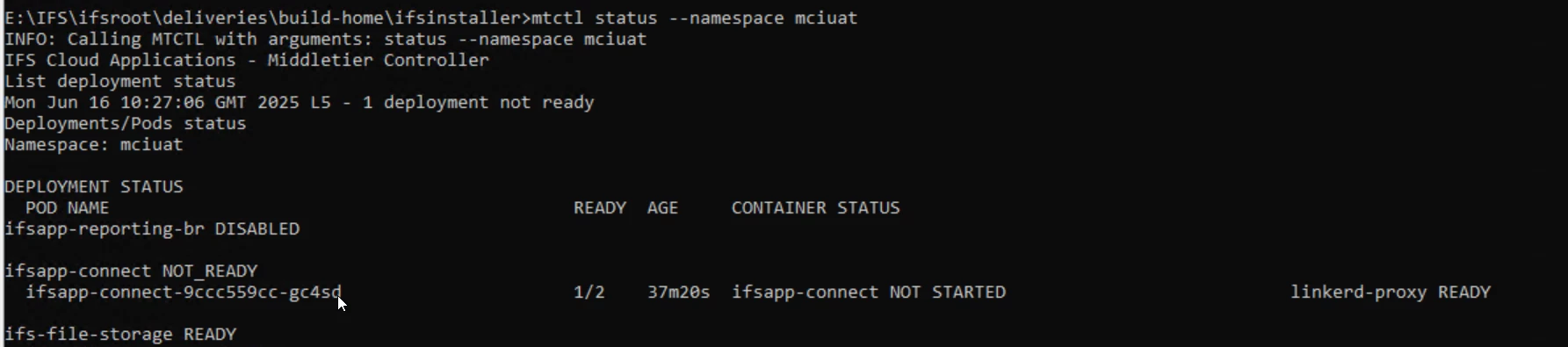The image size is (1568, 347).
Task: Click the ifs-file-storage READY line
Action: (120, 334)
